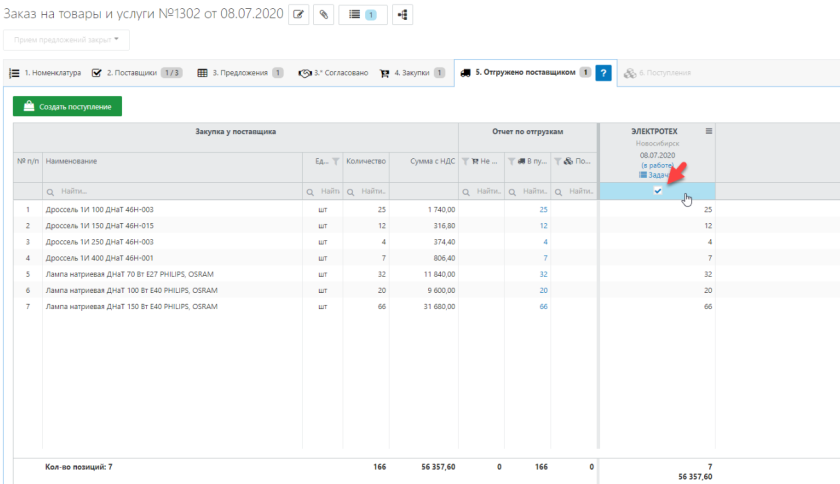Select the '4. Закупки' tab
The width and height of the screenshot is (840, 484).
click(x=412, y=73)
